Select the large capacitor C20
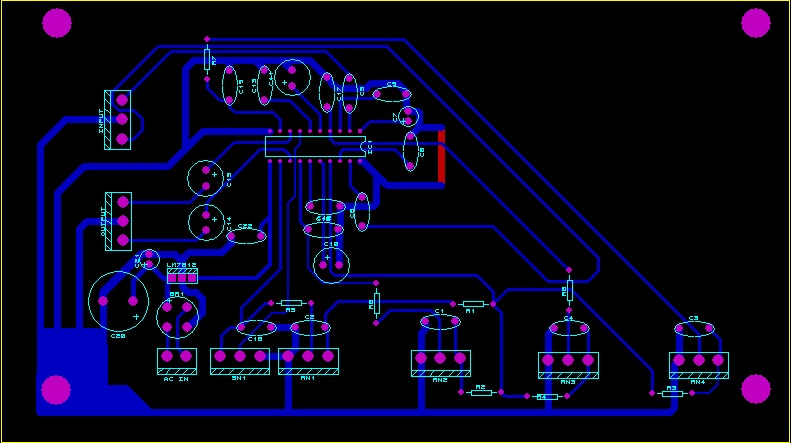791x443 pixels. (x=119, y=298)
